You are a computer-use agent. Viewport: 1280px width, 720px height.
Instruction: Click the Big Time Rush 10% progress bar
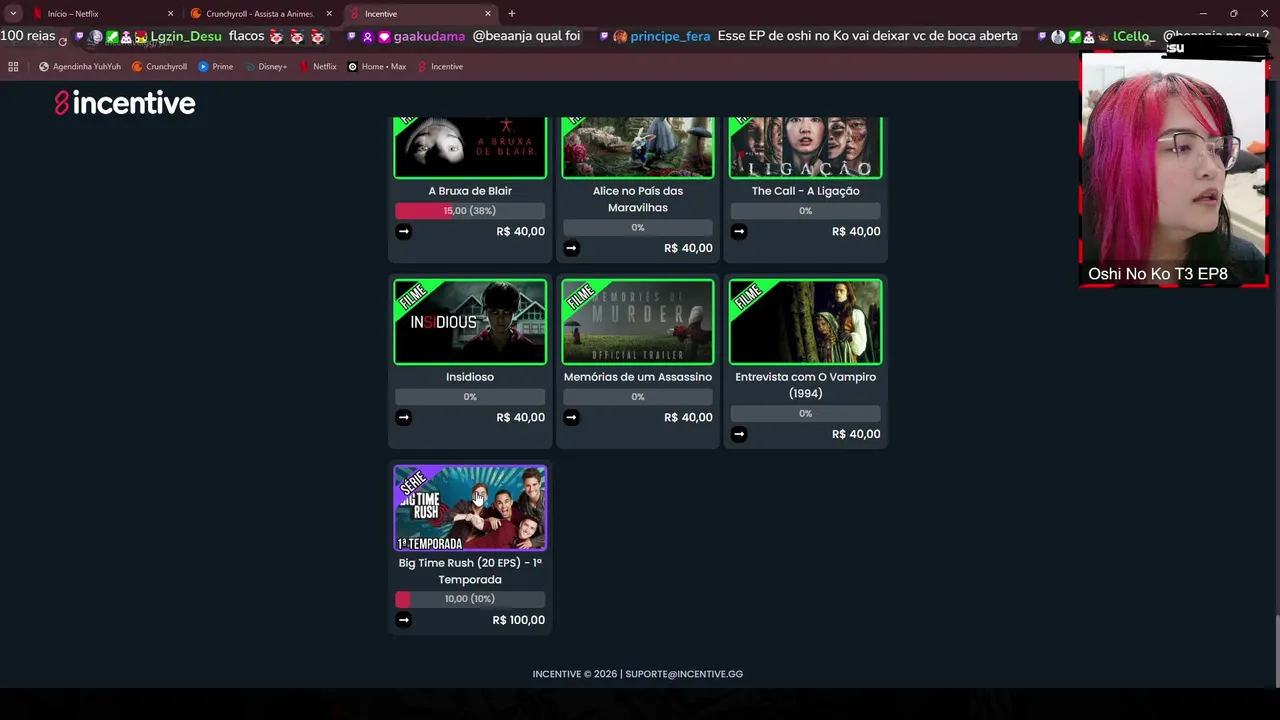470,599
